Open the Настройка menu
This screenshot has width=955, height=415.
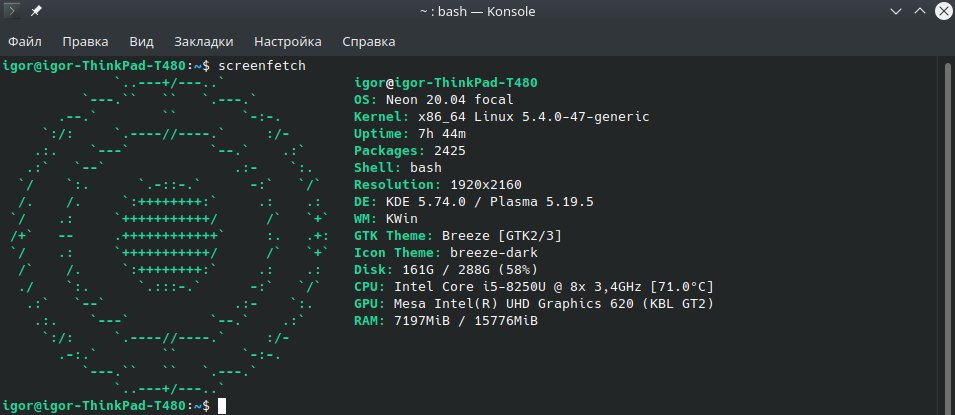tap(287, 41)
